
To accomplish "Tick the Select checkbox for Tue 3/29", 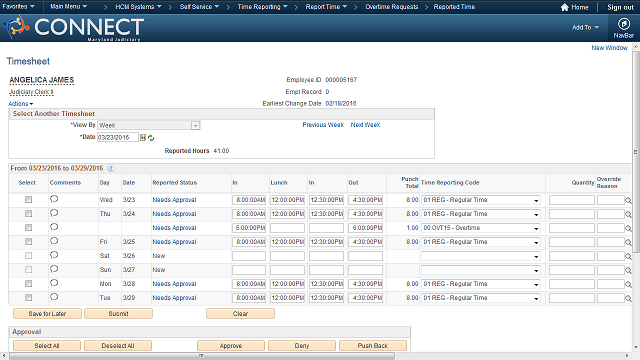I will coord(28,298).
